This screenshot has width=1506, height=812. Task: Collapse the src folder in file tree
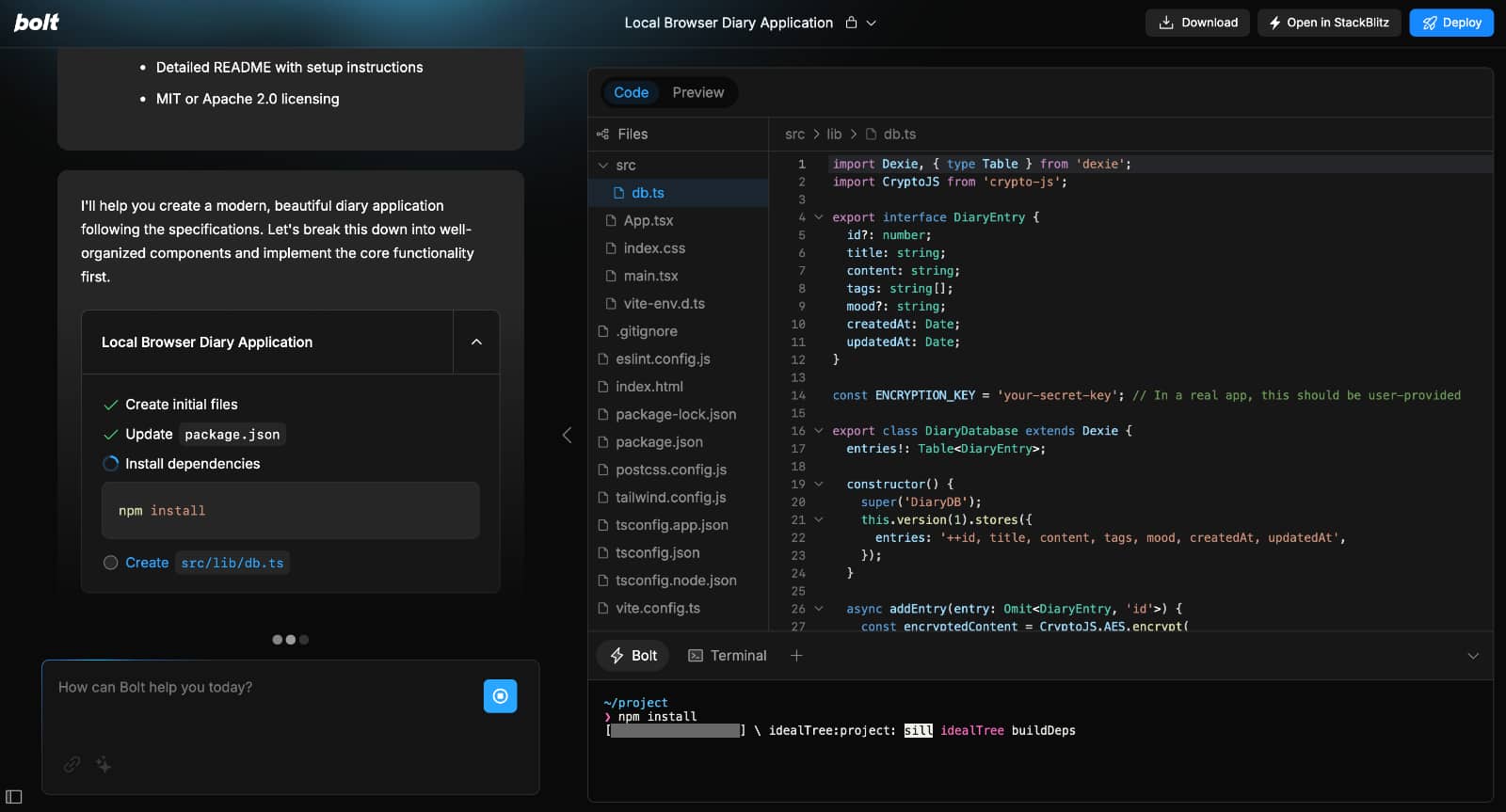click(x=603, y=166)
